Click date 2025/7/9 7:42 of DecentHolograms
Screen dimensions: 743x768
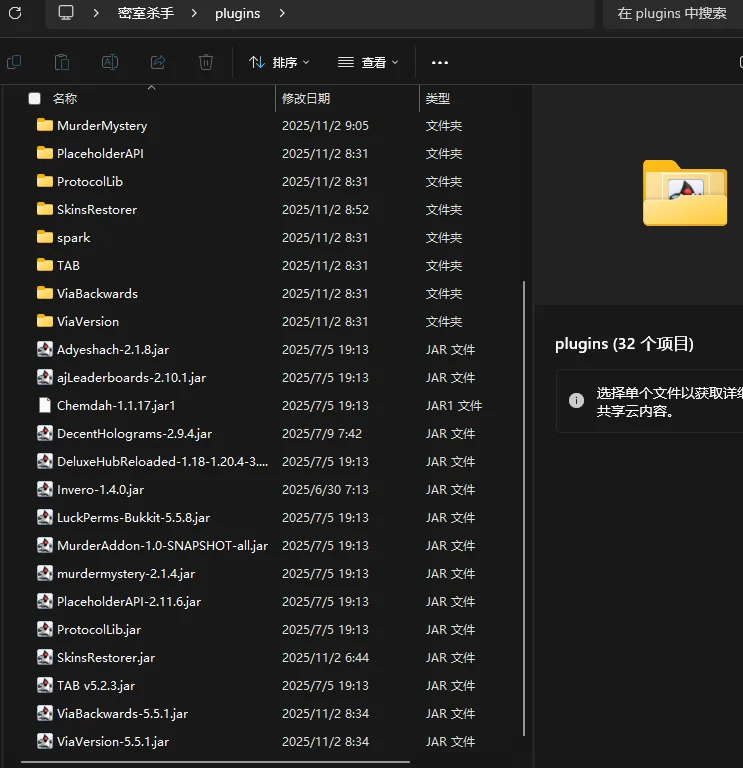322,433
